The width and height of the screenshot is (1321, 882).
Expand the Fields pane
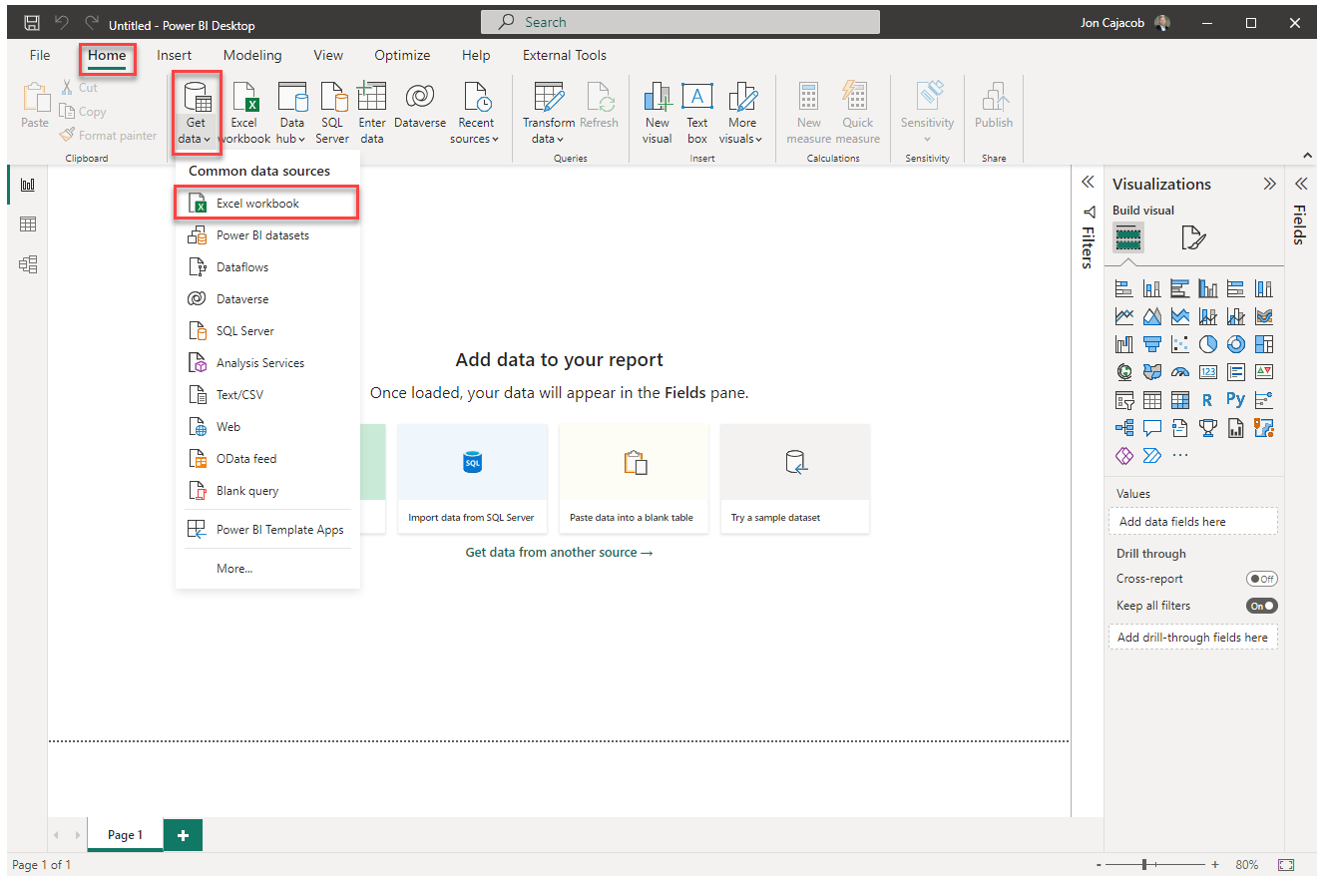[x=1301, y=183]
